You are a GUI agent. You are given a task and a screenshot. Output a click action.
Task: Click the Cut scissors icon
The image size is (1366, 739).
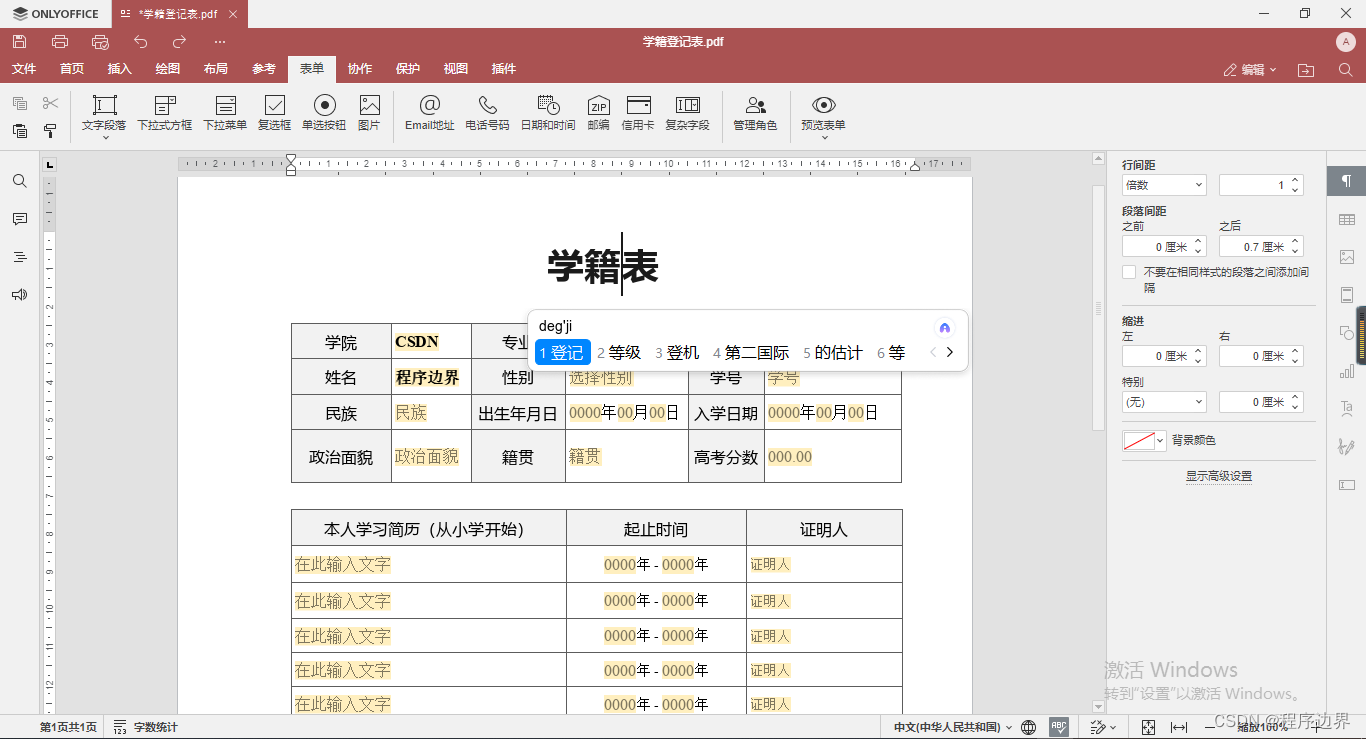(51, 103)
